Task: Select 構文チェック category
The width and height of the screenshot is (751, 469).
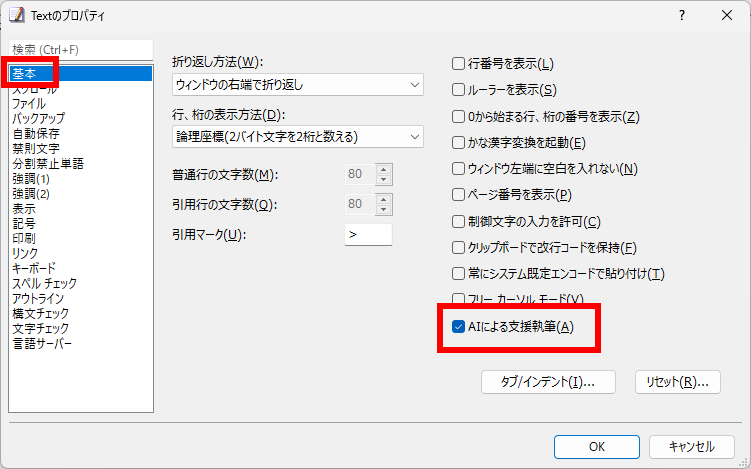Action: click(x=80, y=313)
